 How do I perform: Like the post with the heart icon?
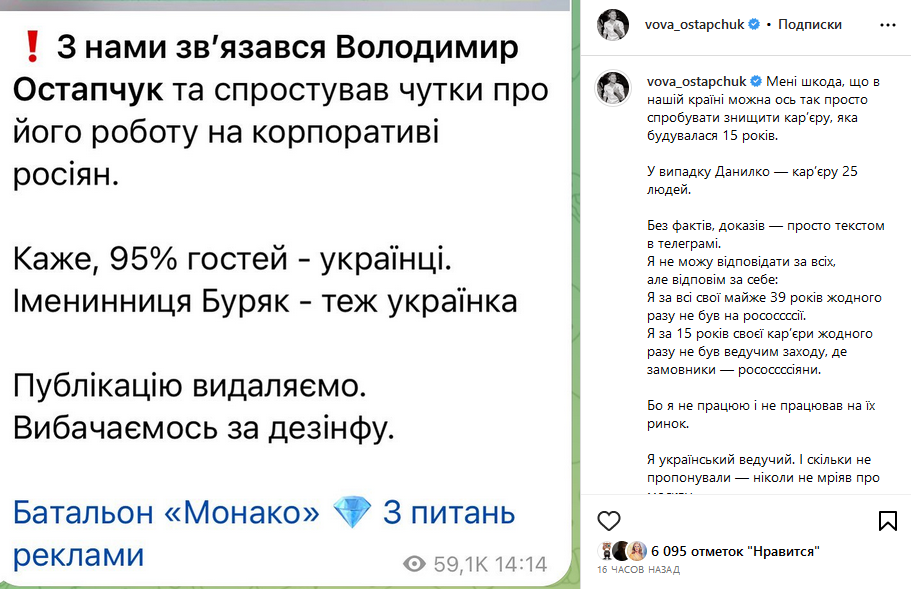(608, 520)
